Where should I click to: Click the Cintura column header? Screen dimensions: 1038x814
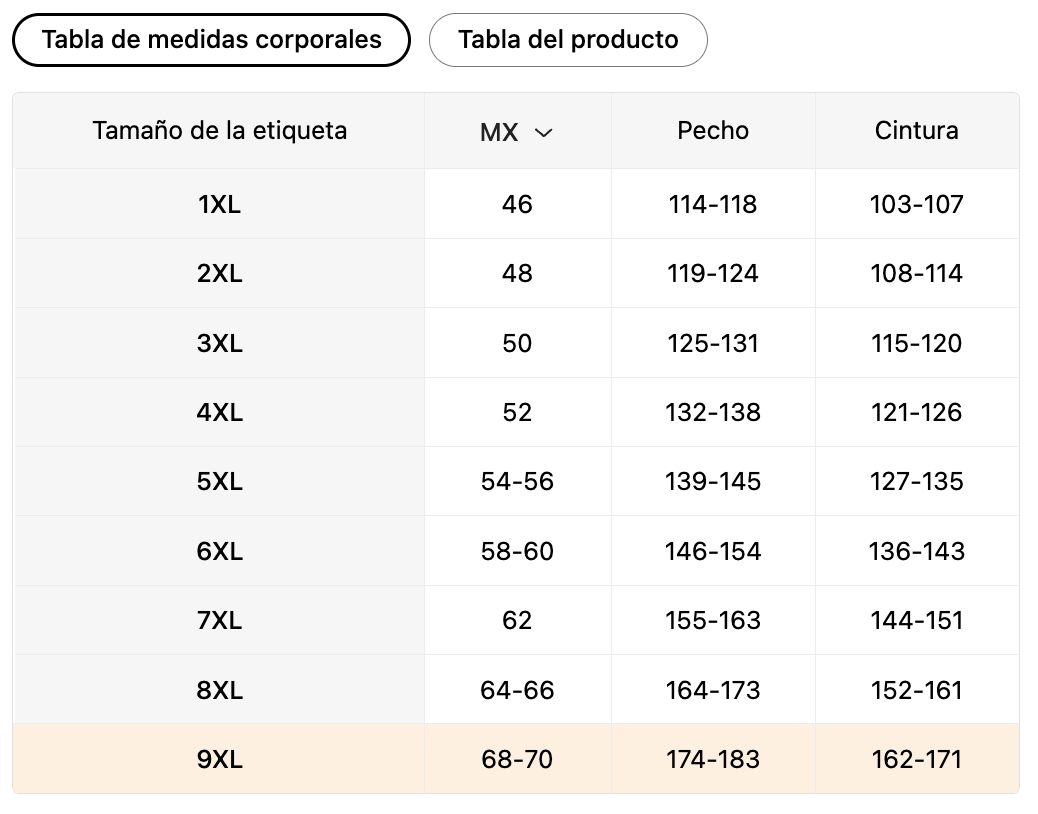pyautogui.click(x=916, y=131)
